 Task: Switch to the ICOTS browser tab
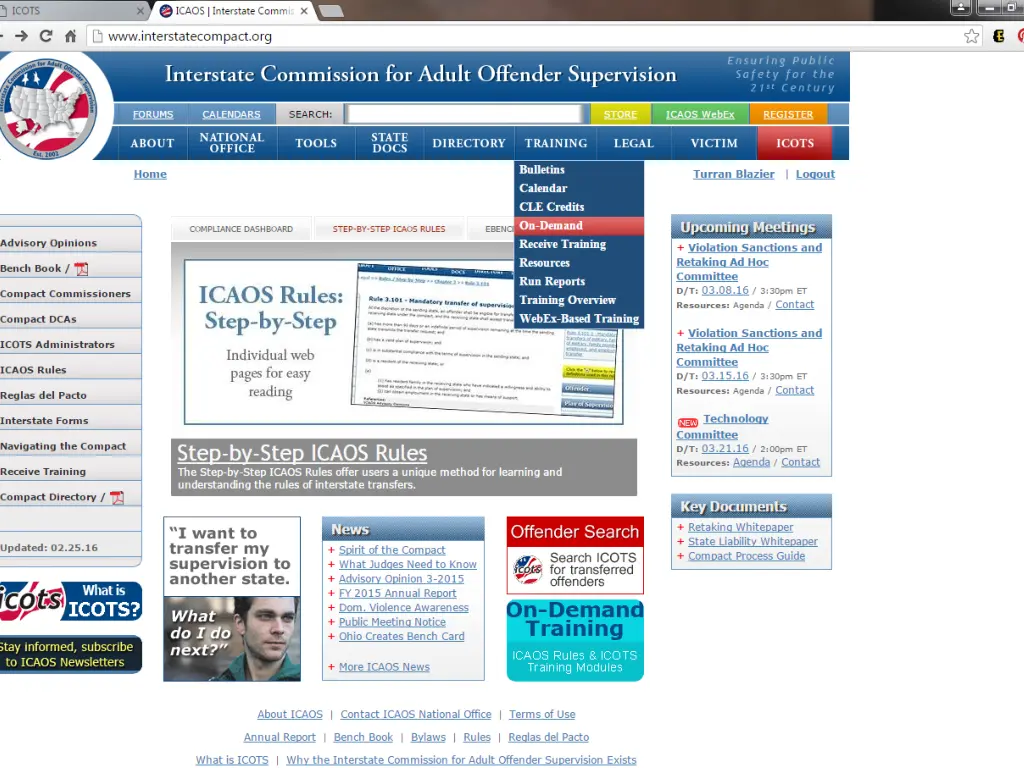click(71, 10)
